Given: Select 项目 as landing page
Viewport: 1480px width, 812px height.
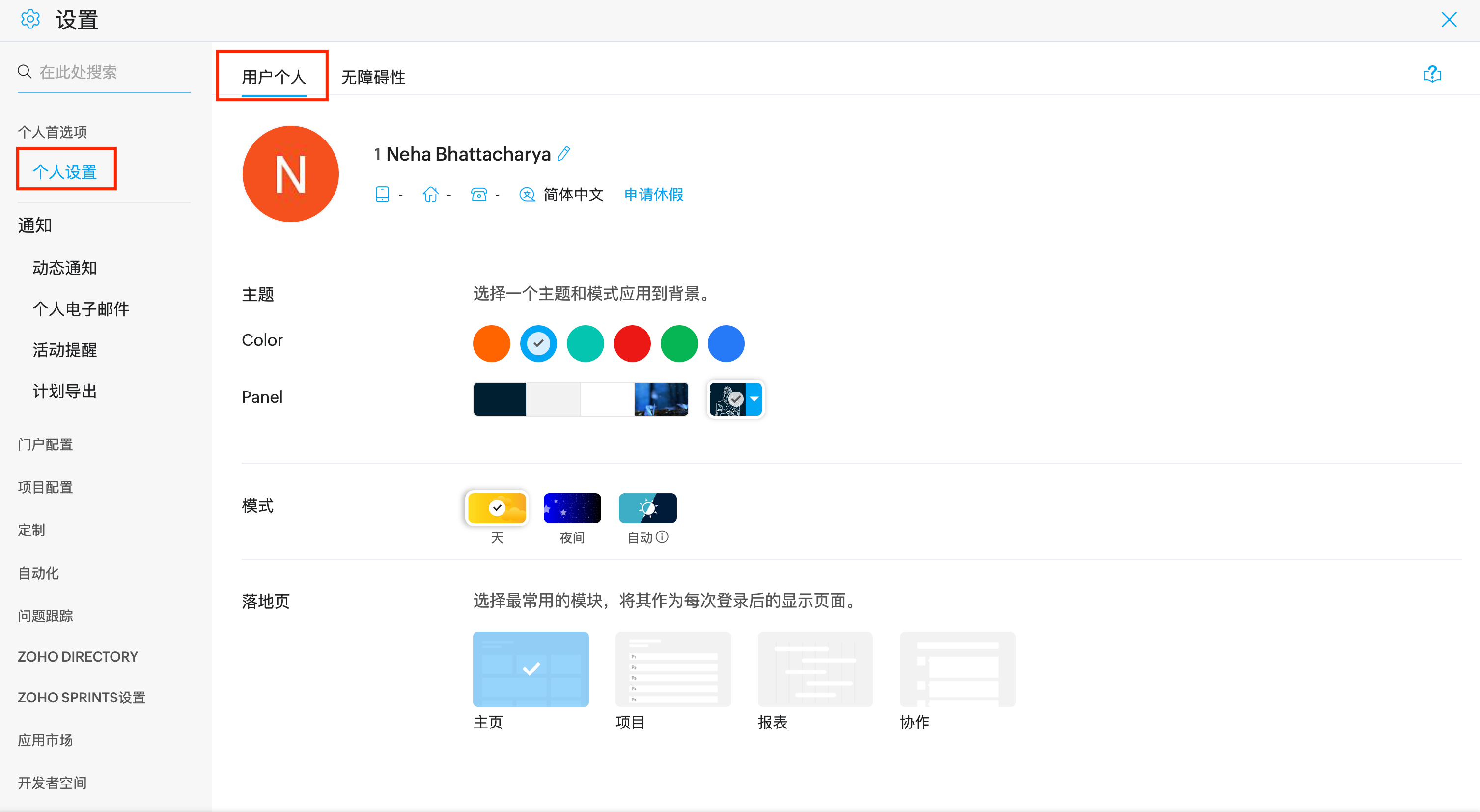Looking at the screenshot, I should click(x=673, y=670).
